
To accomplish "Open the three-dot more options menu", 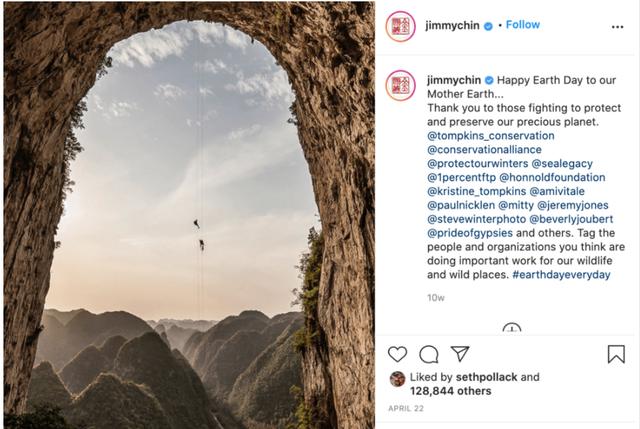I will point(618,27).
